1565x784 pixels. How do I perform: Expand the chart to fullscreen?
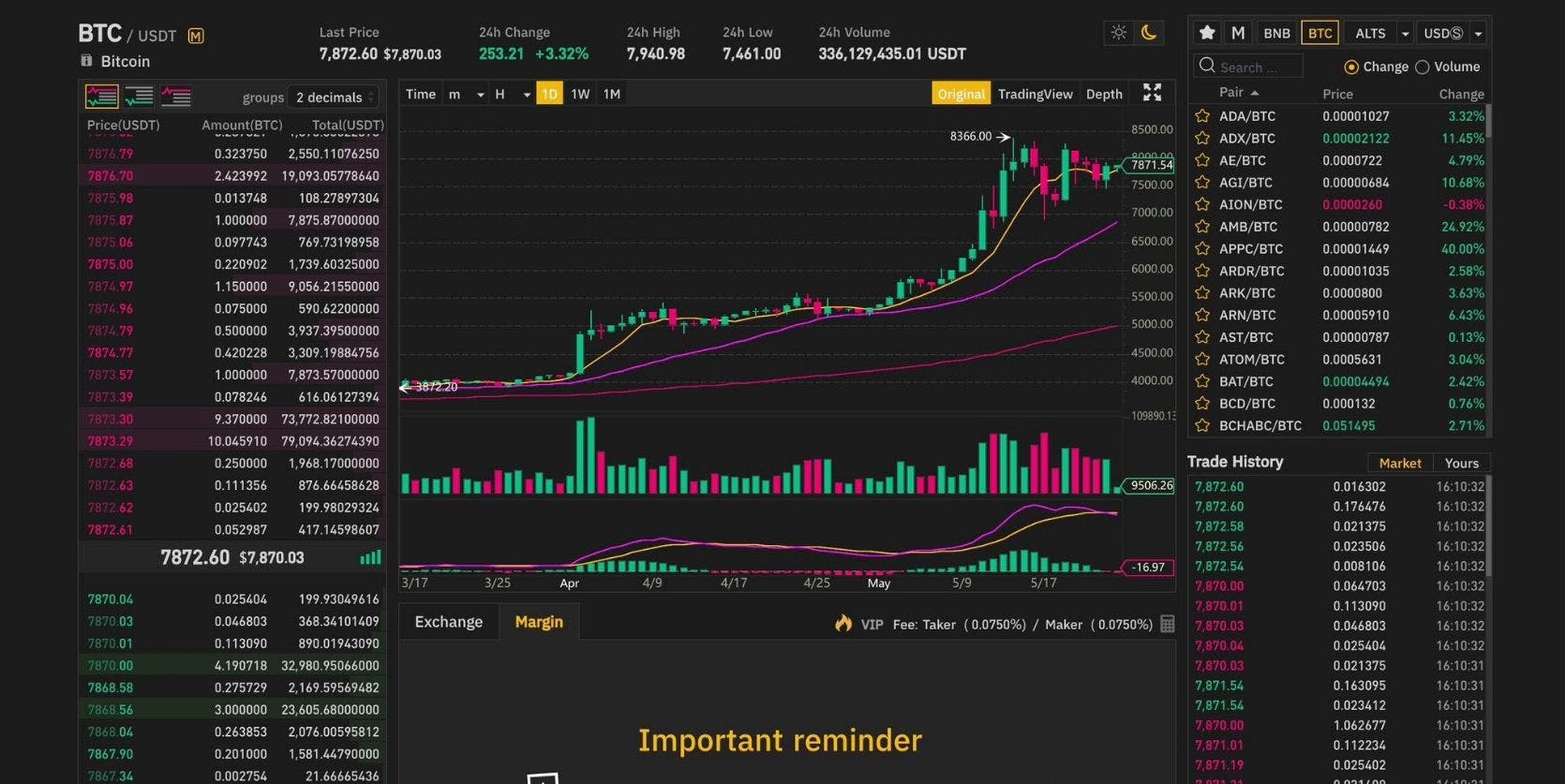click(x=1152, y=93)
